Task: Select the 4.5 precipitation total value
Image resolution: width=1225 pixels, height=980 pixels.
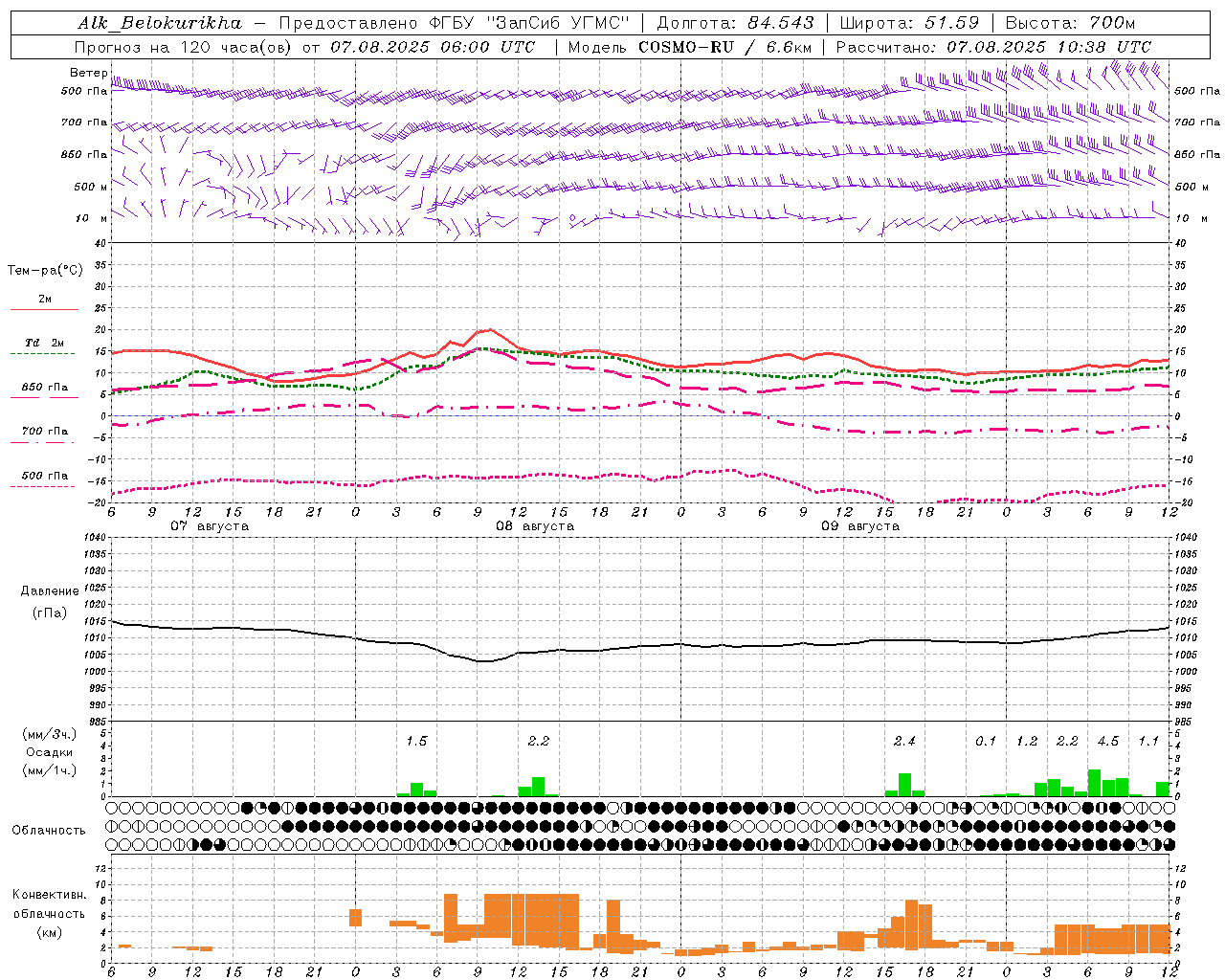Action: tap(1108, 741)
